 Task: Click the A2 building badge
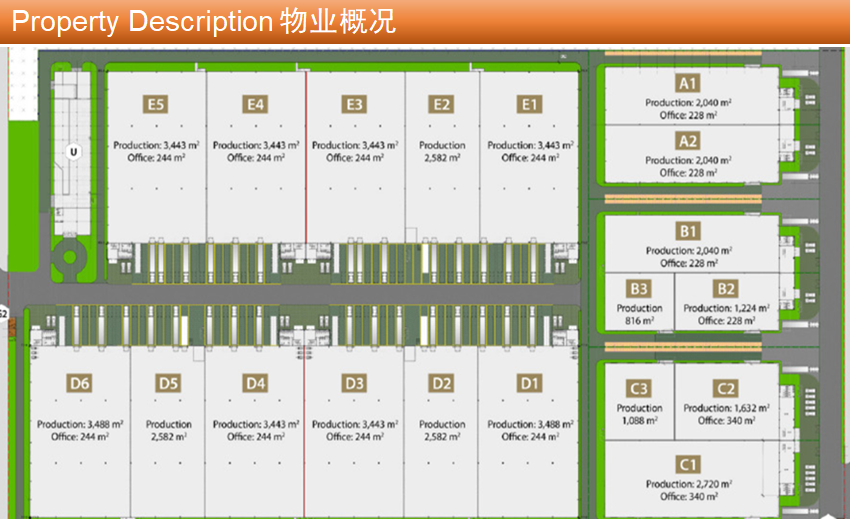point(687,141)
